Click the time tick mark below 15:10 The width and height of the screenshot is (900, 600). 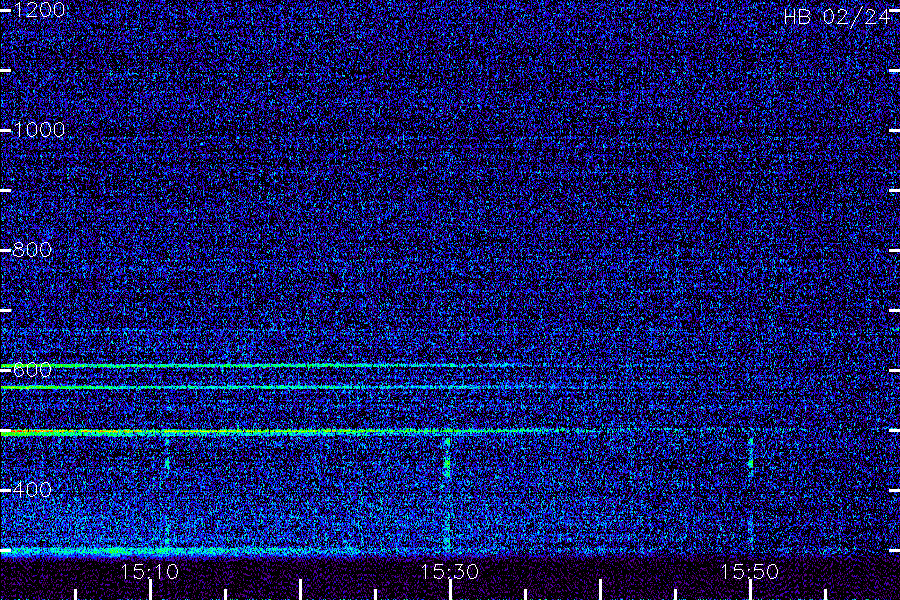tap(150, 590)
